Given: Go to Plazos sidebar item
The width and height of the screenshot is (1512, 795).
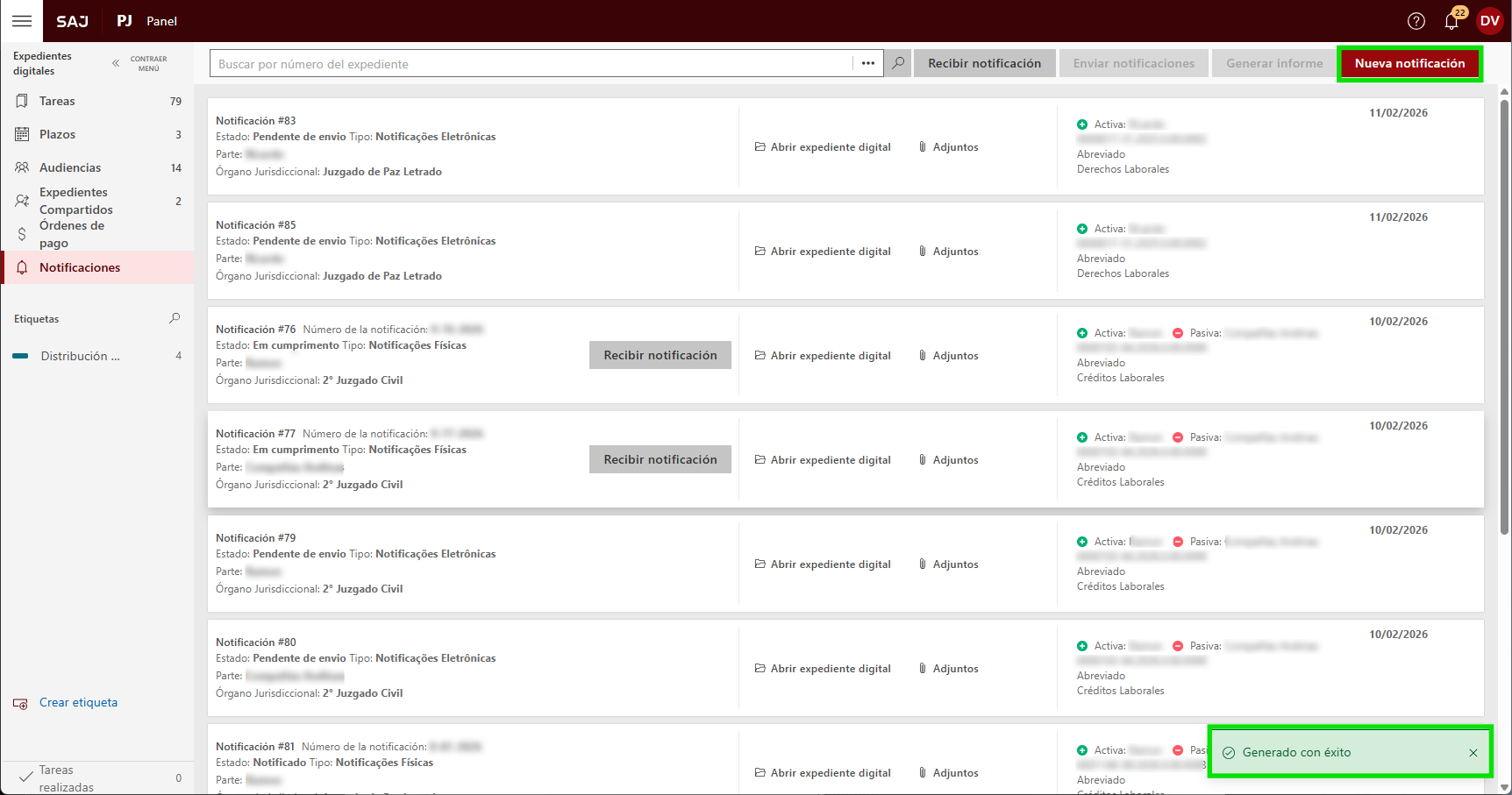Looking at the screenshot, I should click(x=57, y=135).
